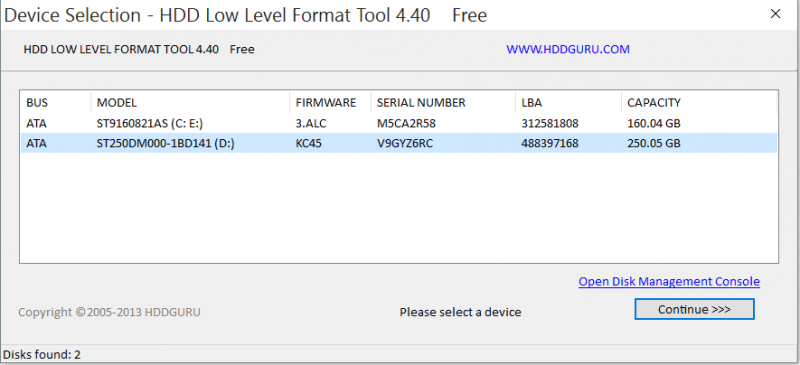
Task: Click firmware KC45 cell
Action: coord(309,143)
